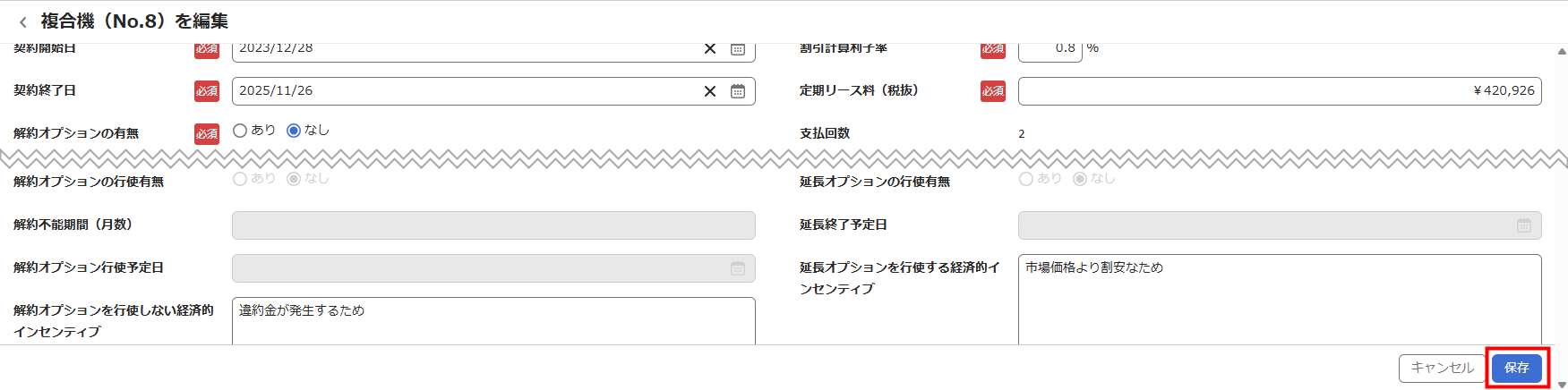Select あり for 解約オプションの有無
The image size is (1568, 390).
coord(240,131)
